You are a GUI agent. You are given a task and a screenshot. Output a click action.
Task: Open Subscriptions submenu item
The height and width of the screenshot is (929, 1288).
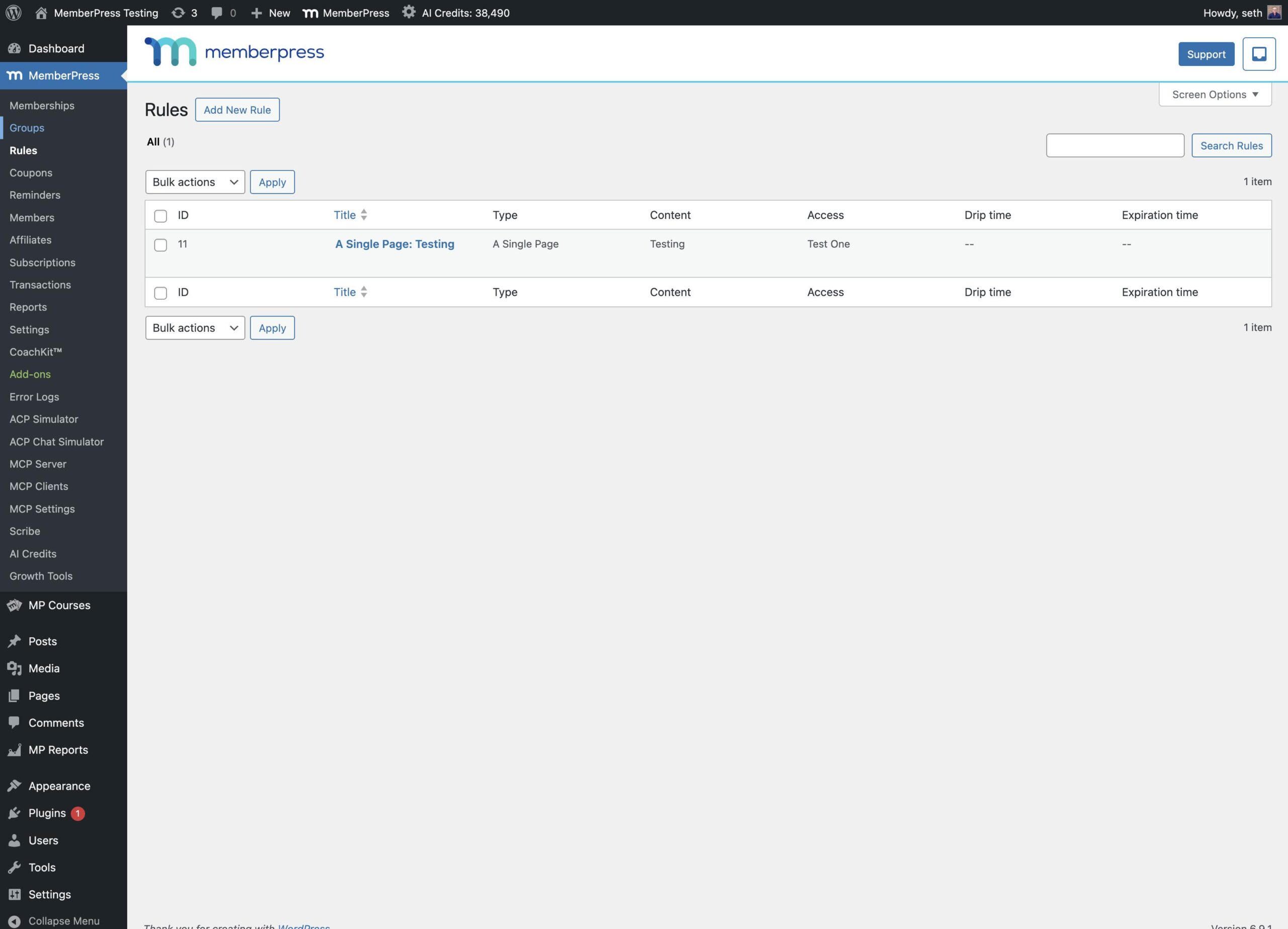pyautogui.click(x=42, y=263)
